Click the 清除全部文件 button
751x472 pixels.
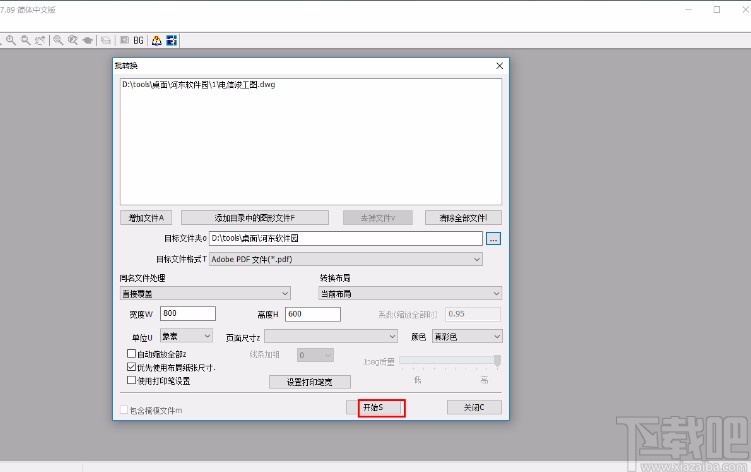click(463, 218)
